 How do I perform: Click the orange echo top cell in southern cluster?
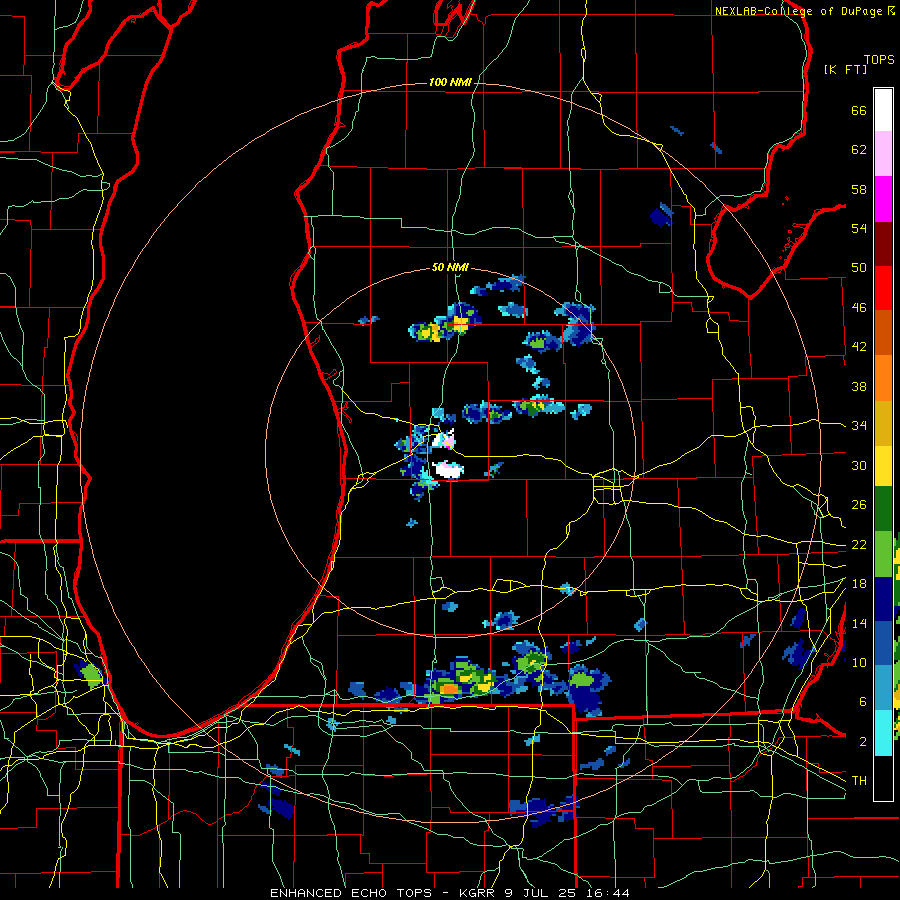coord(449,689)
